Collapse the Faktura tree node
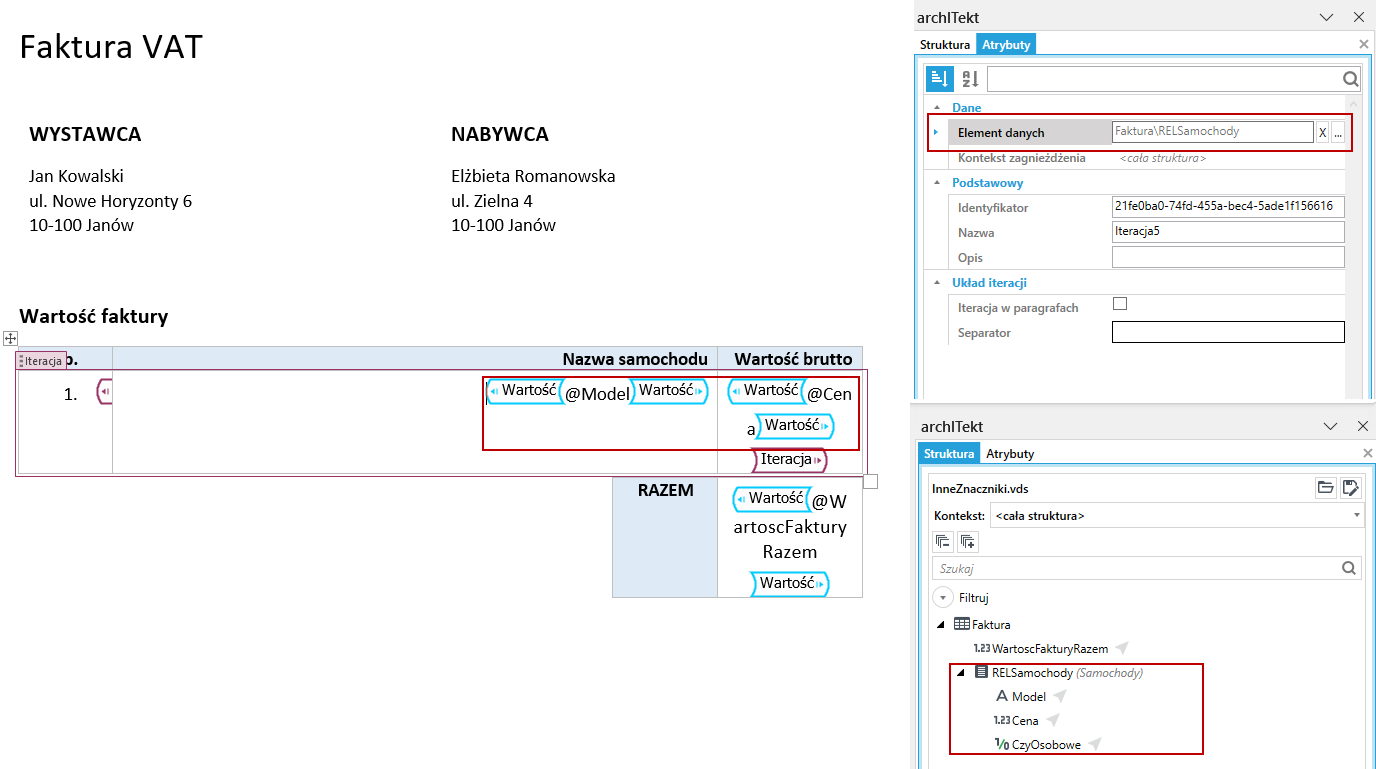 940,625
